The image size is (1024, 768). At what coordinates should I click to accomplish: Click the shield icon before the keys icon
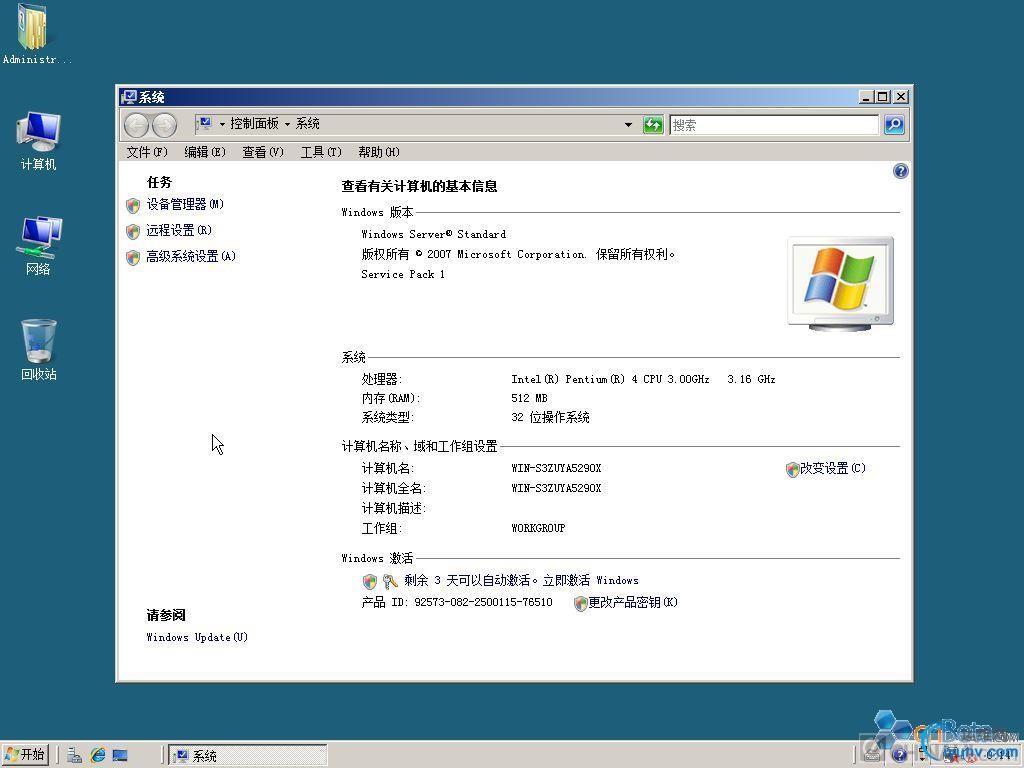370,581
